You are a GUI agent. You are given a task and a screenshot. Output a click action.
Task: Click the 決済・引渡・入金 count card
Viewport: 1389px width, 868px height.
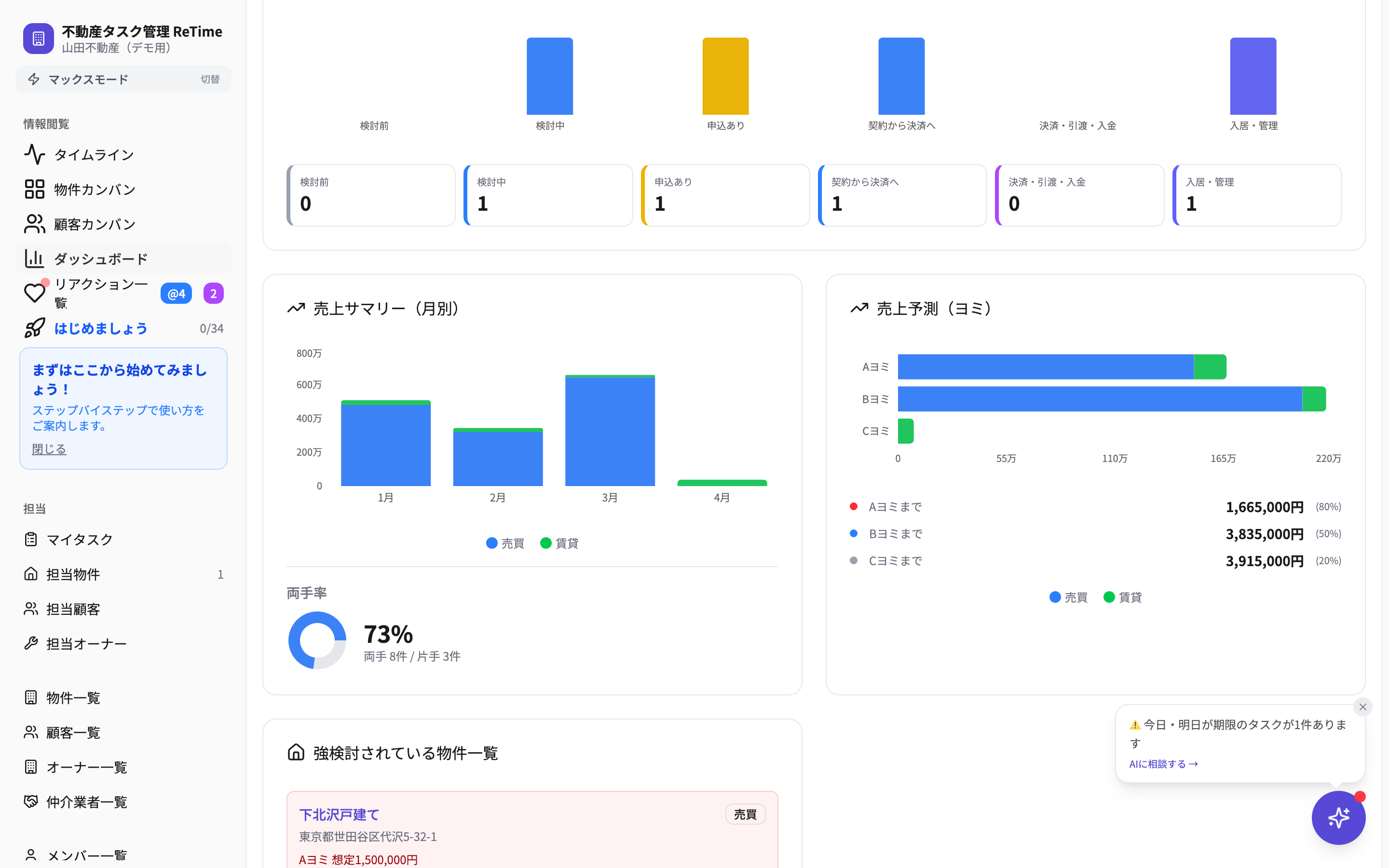tap(1080, 195)
